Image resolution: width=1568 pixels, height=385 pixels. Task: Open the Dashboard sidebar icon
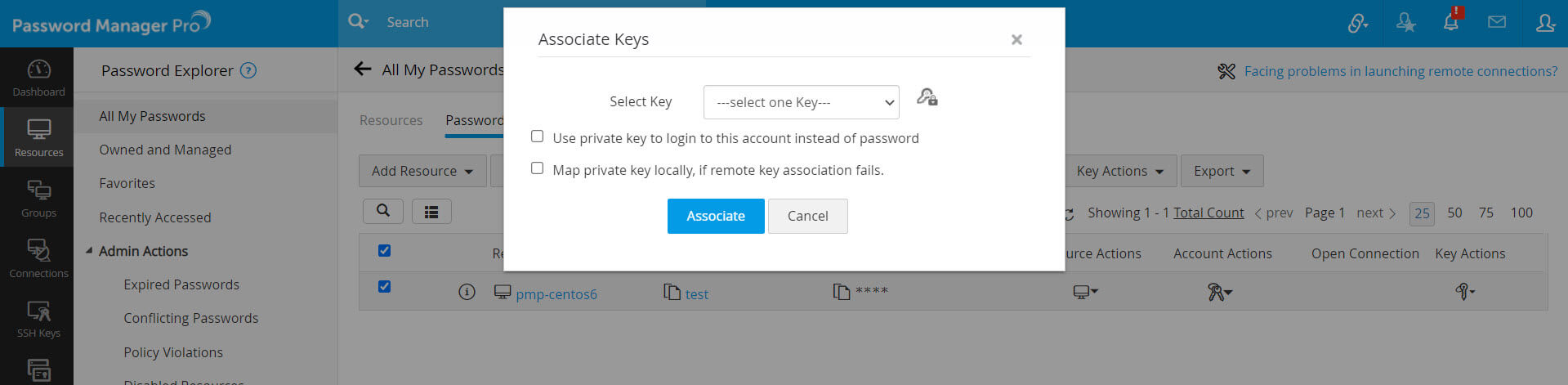coord(38,78)
